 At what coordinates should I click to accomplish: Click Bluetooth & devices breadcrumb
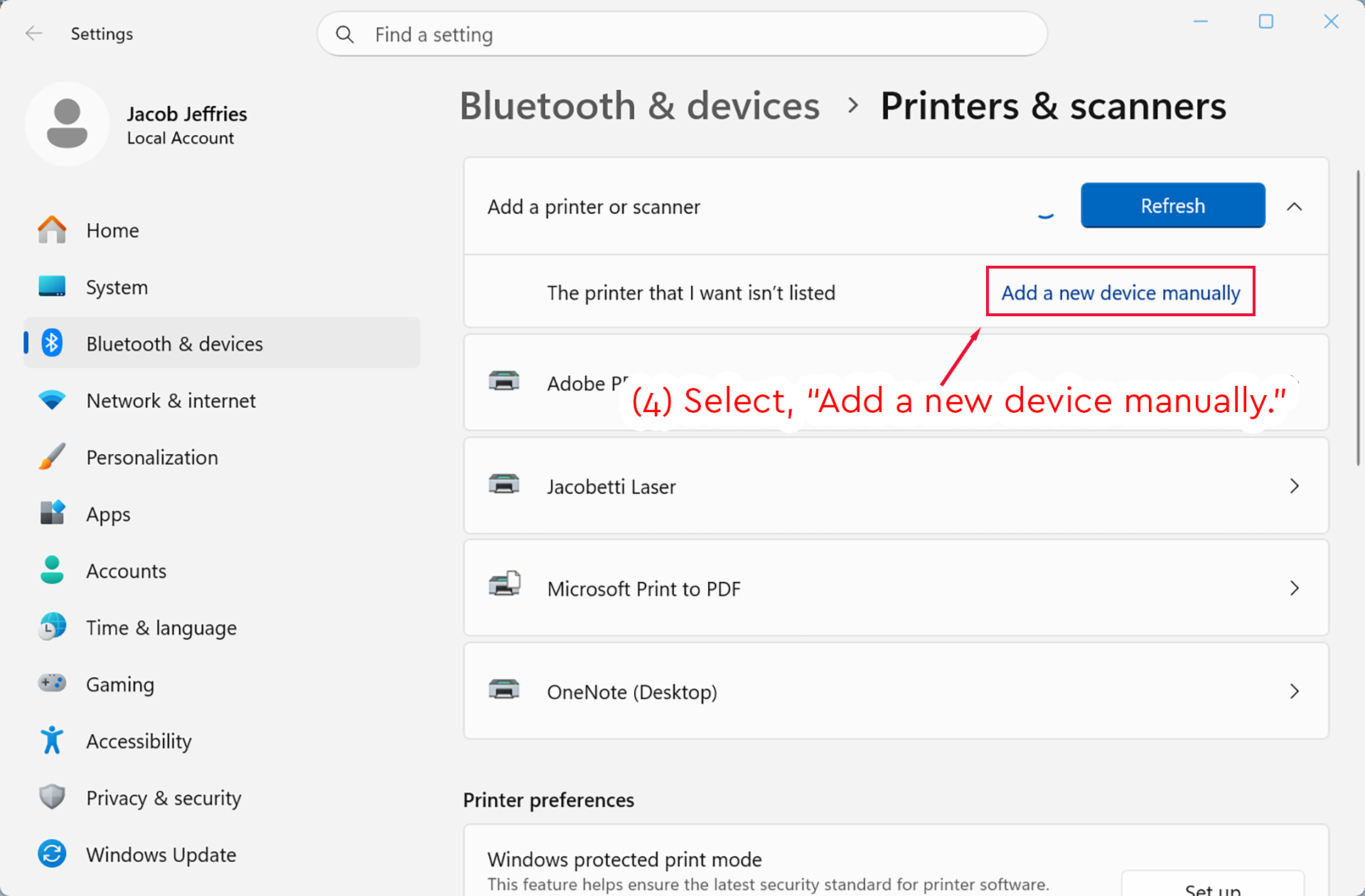[x=640, y=106]
